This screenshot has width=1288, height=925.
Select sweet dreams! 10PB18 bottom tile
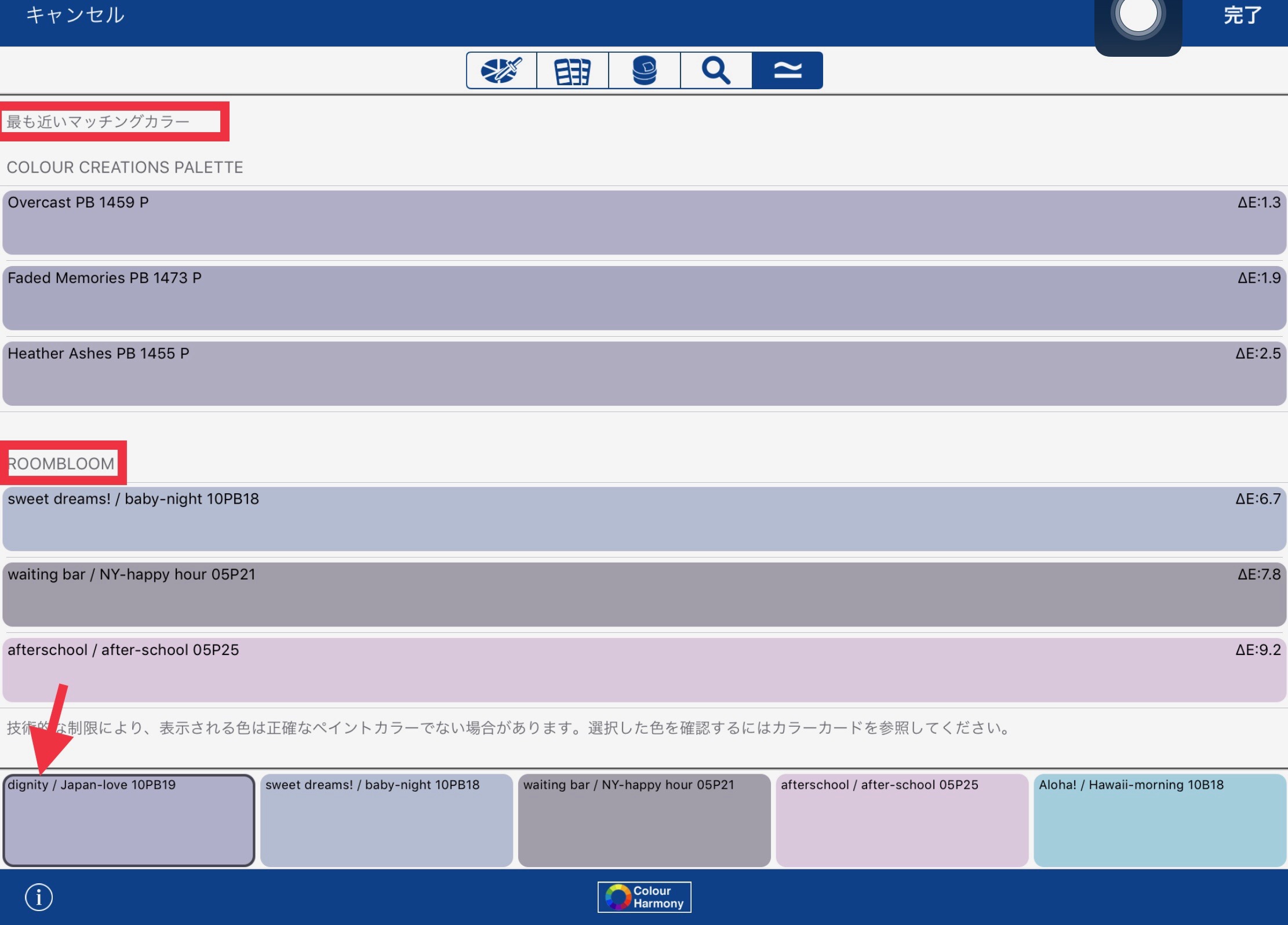(387, 820)
